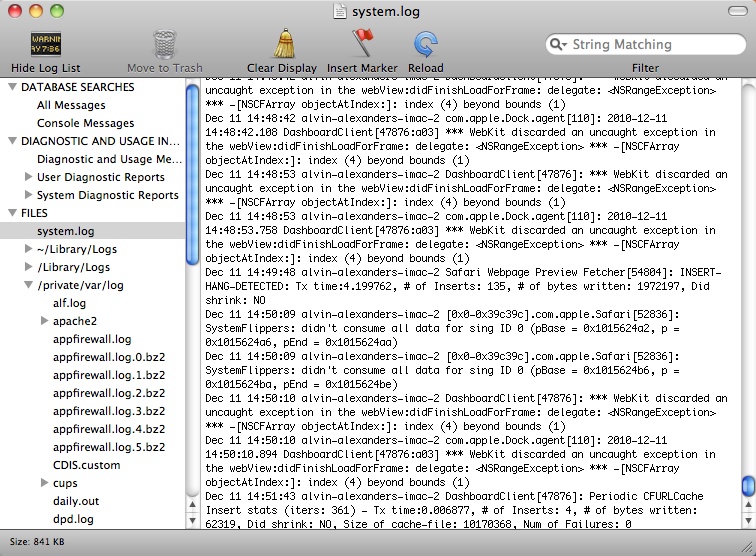
Task: Select Diagnostic and Usage Messages
Action: tap(109, 159)
